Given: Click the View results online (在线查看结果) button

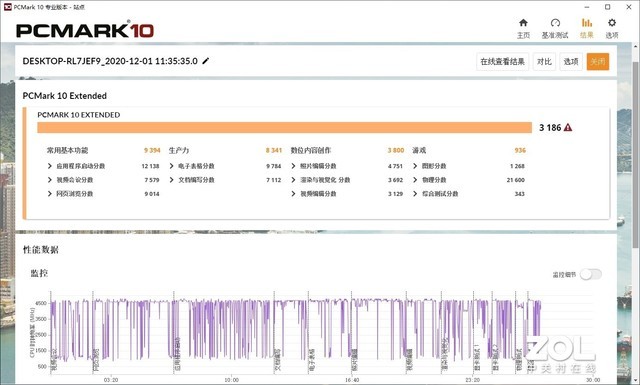Looking at the screenshot, I should pos(502,62).
